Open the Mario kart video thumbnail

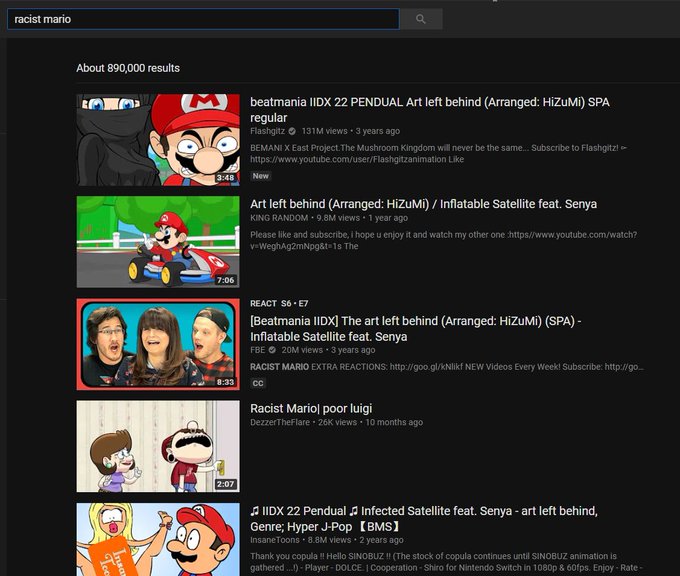pos(158,242)
